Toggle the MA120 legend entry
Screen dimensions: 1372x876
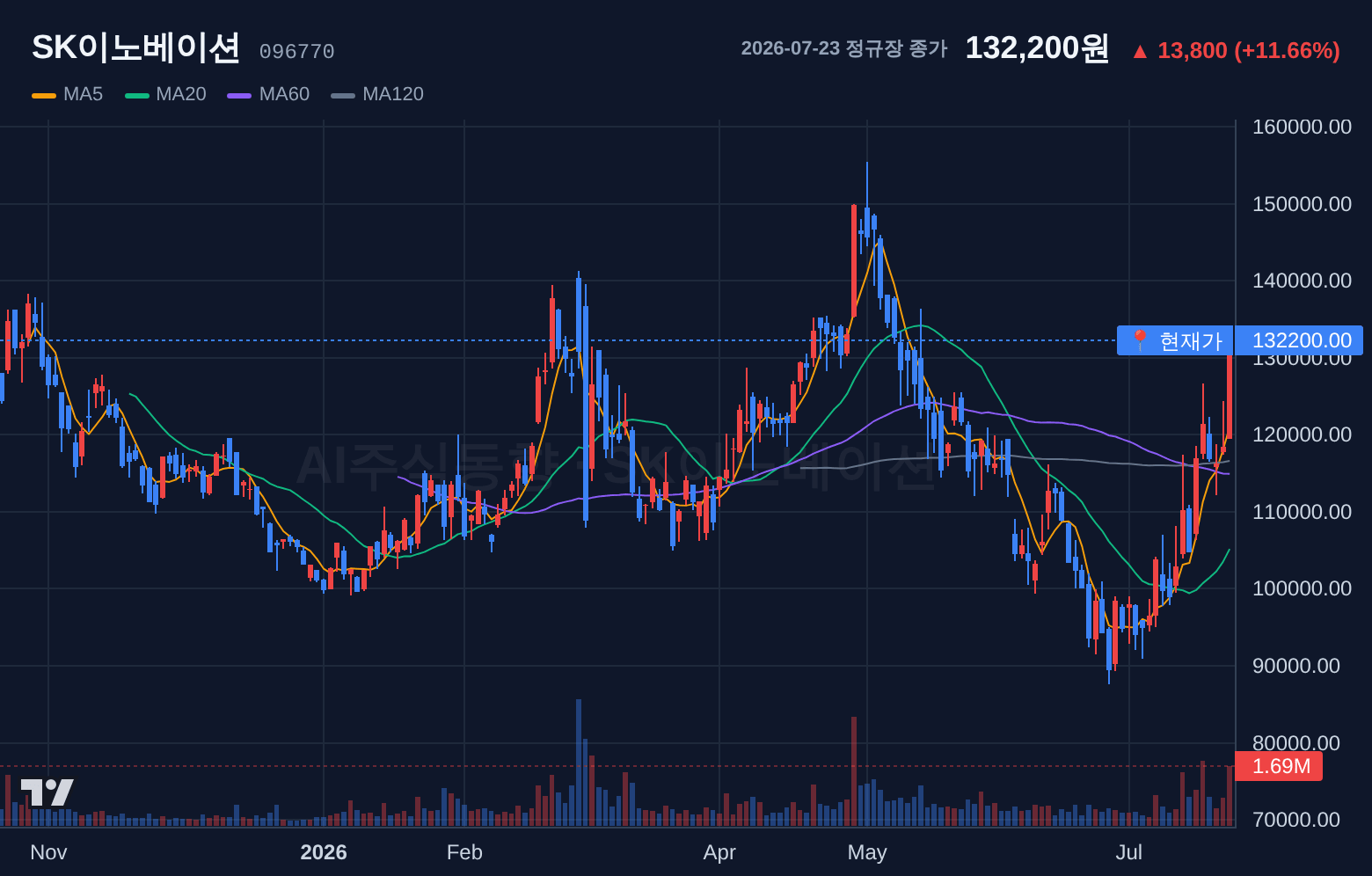coord(378,94)
